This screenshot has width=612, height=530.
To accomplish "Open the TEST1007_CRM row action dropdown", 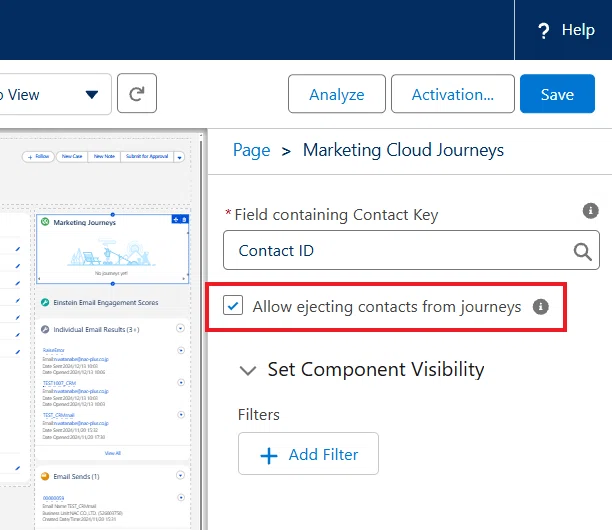I will [x=181, y=382].
